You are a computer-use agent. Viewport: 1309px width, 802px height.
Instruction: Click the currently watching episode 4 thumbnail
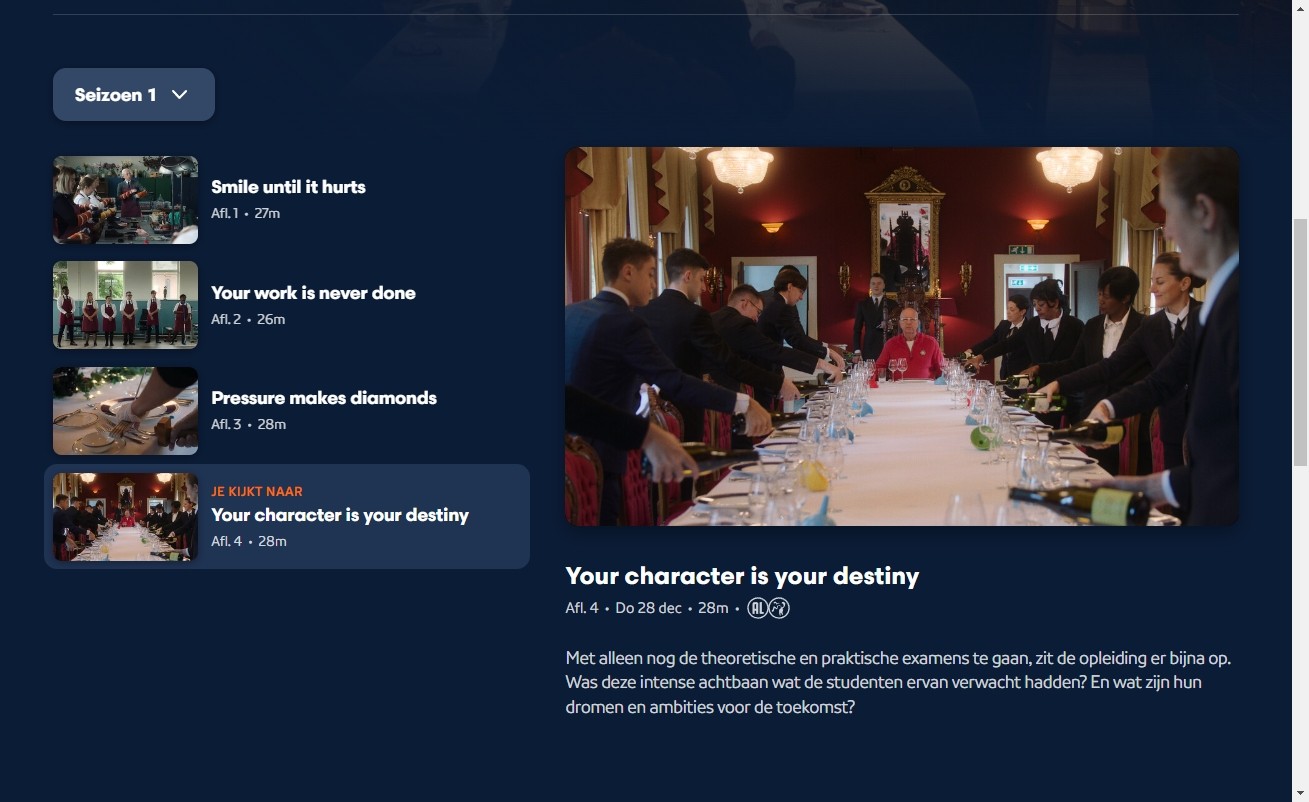pos(125,517)
